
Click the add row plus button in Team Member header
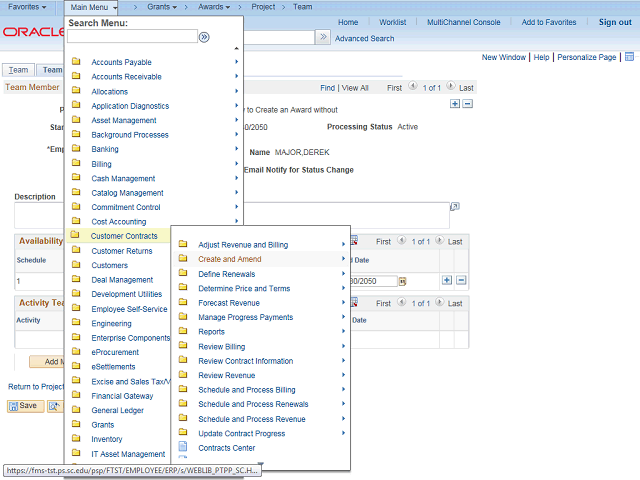click(455, 103)
